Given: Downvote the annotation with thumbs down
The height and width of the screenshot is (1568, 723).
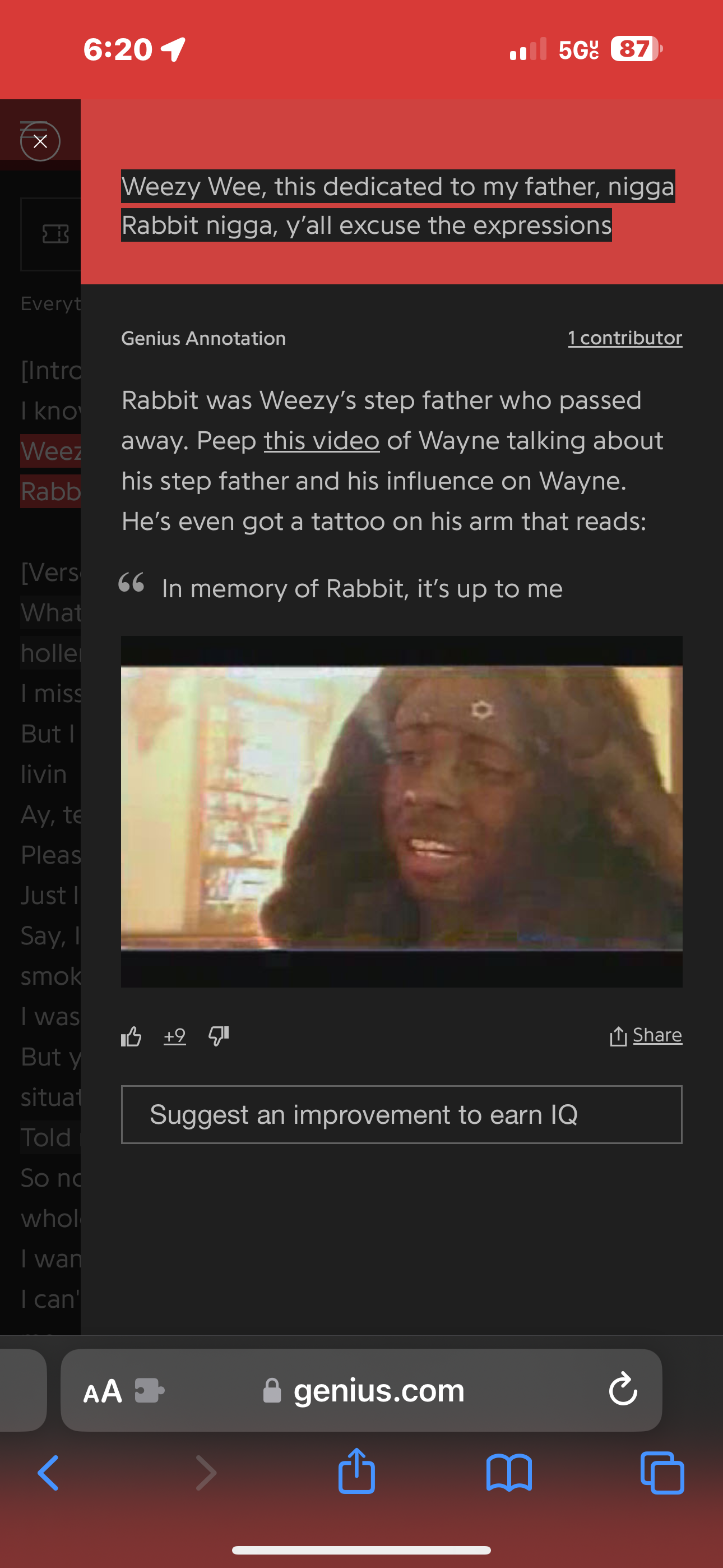Looking at the screenshot, I should 219,1036.
